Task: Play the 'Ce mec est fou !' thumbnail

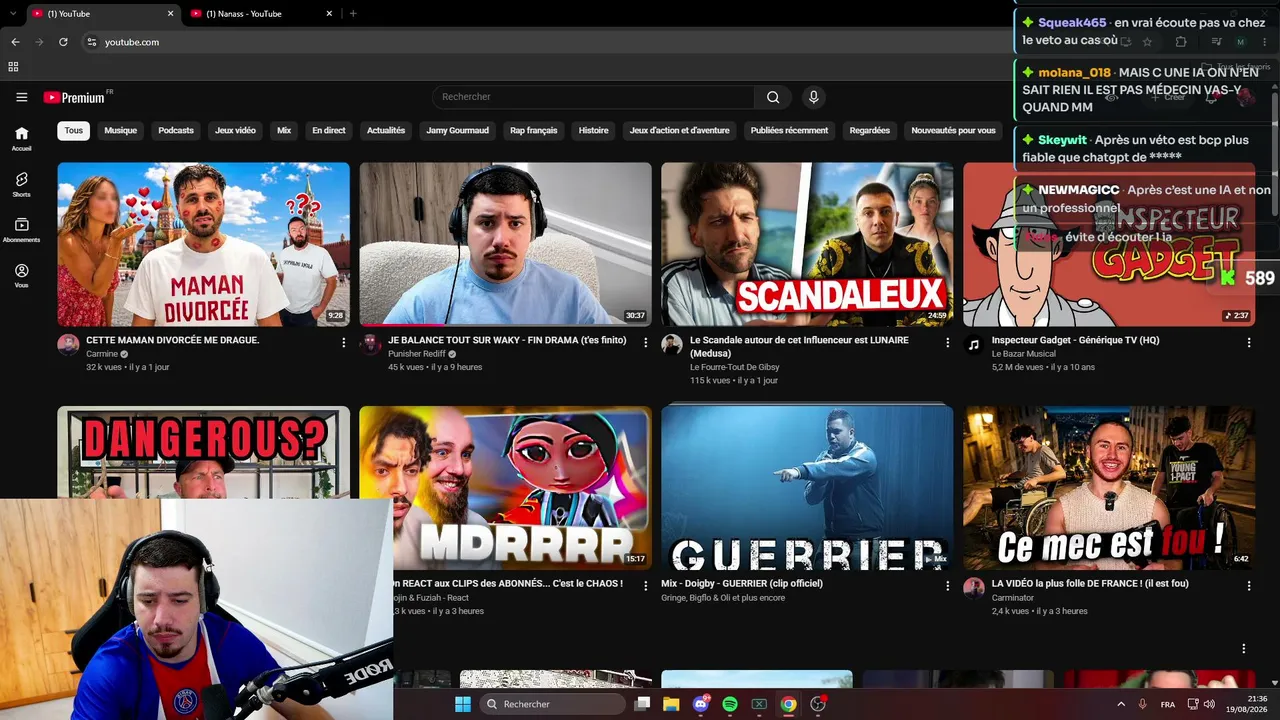Action: (1109, 488)
